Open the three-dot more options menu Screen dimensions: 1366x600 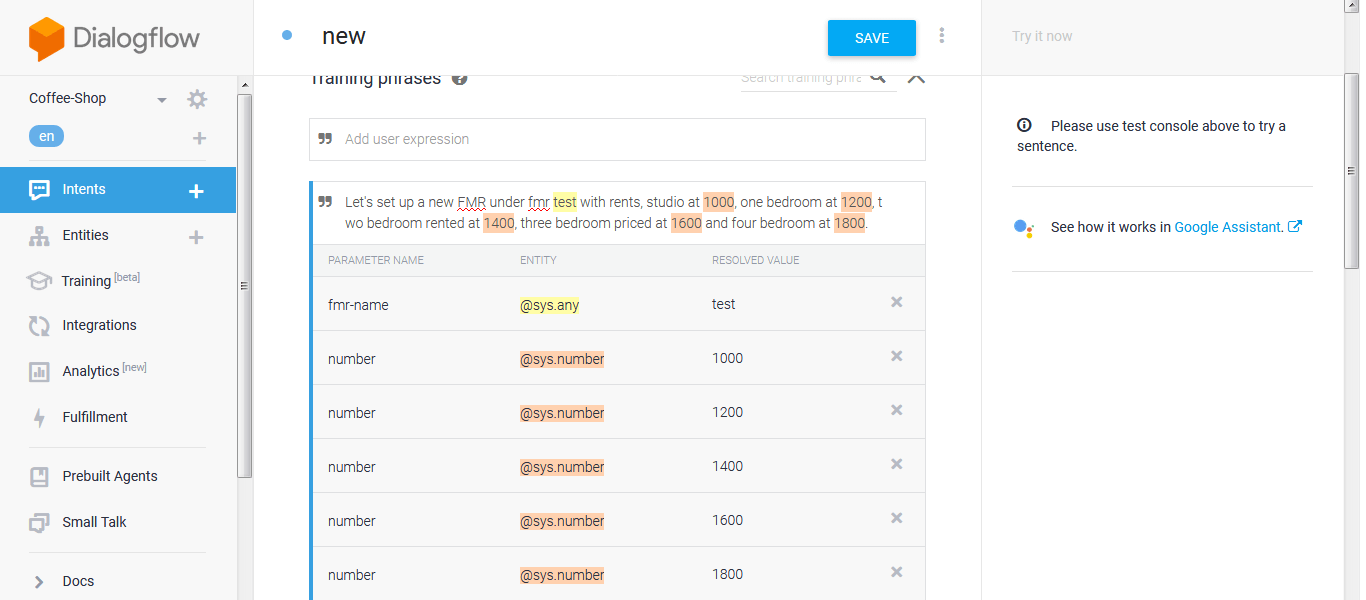pyautogui.click(x=942, y=36)
